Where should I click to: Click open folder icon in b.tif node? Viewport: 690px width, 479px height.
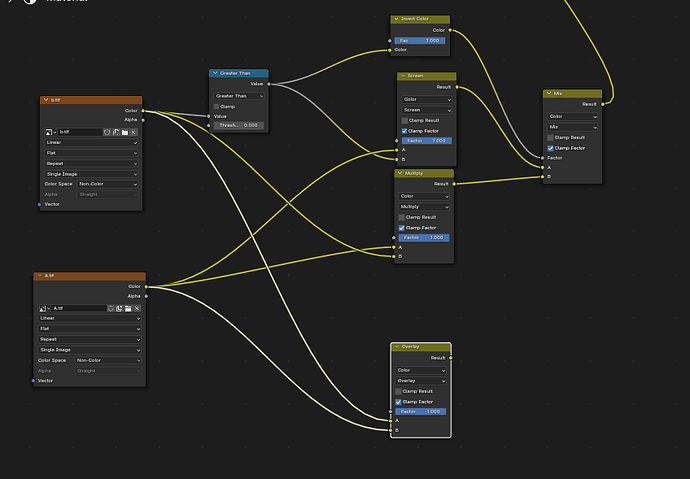point(125,132)
